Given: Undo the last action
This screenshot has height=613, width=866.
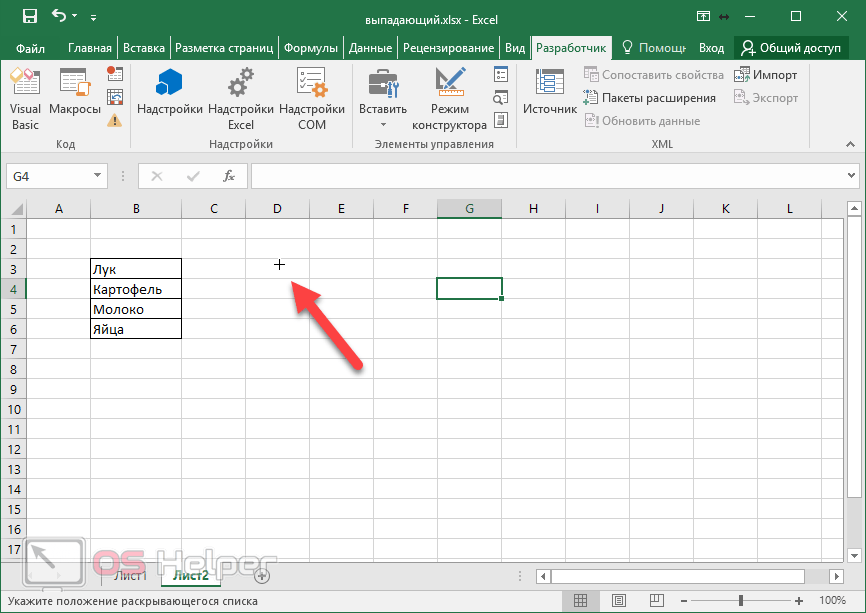Looking at the screenshot, I should pyautogui.click(x=59, y=16).
